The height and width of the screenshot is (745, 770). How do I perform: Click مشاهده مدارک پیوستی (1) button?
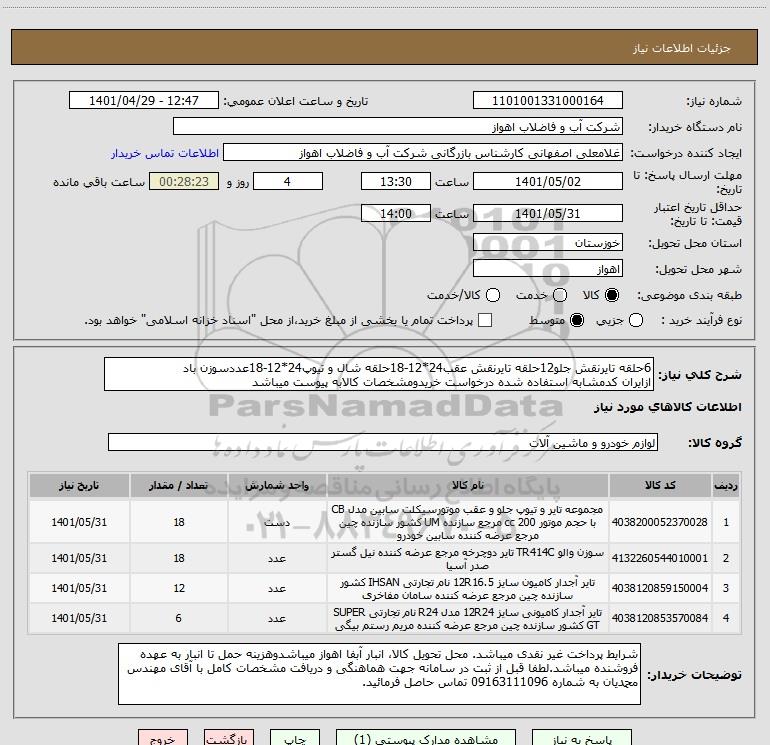click(x=426, y=738)
